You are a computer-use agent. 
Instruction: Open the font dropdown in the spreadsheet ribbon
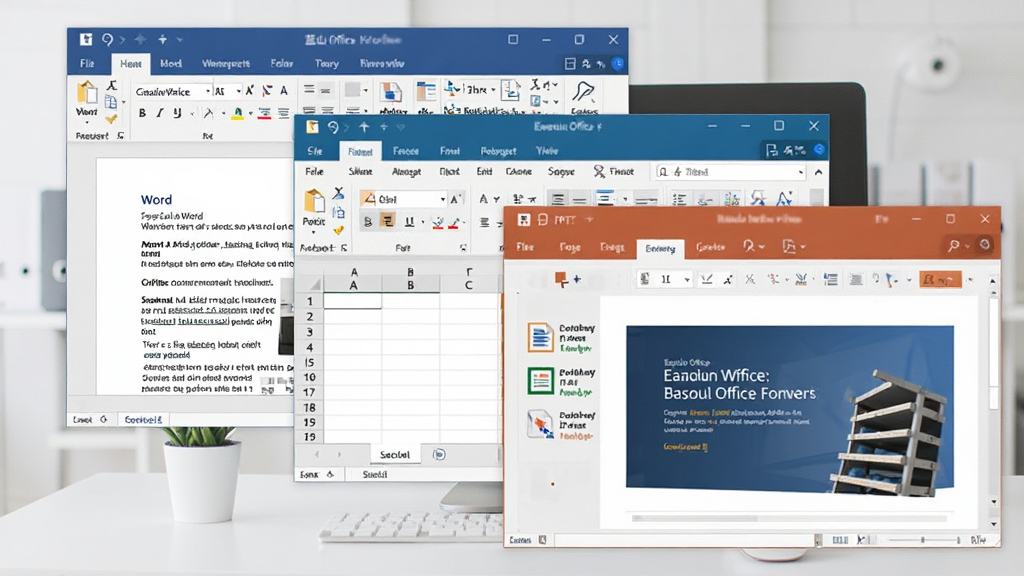point(442,199)
